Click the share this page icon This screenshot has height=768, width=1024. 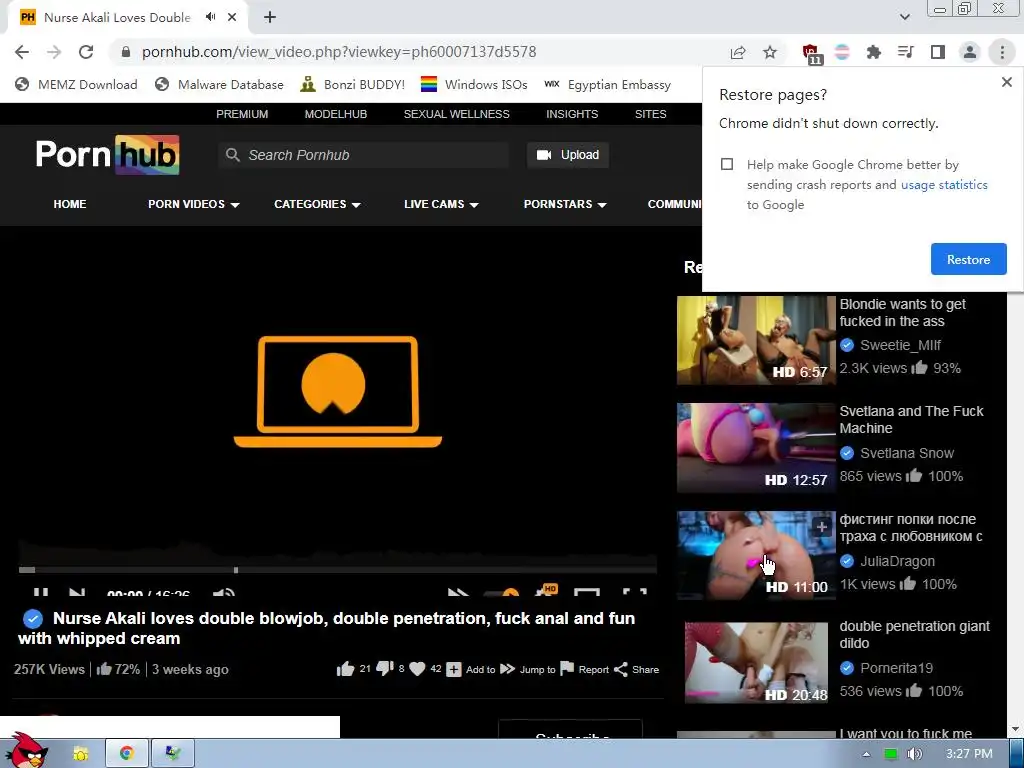[x=738, y=52]
